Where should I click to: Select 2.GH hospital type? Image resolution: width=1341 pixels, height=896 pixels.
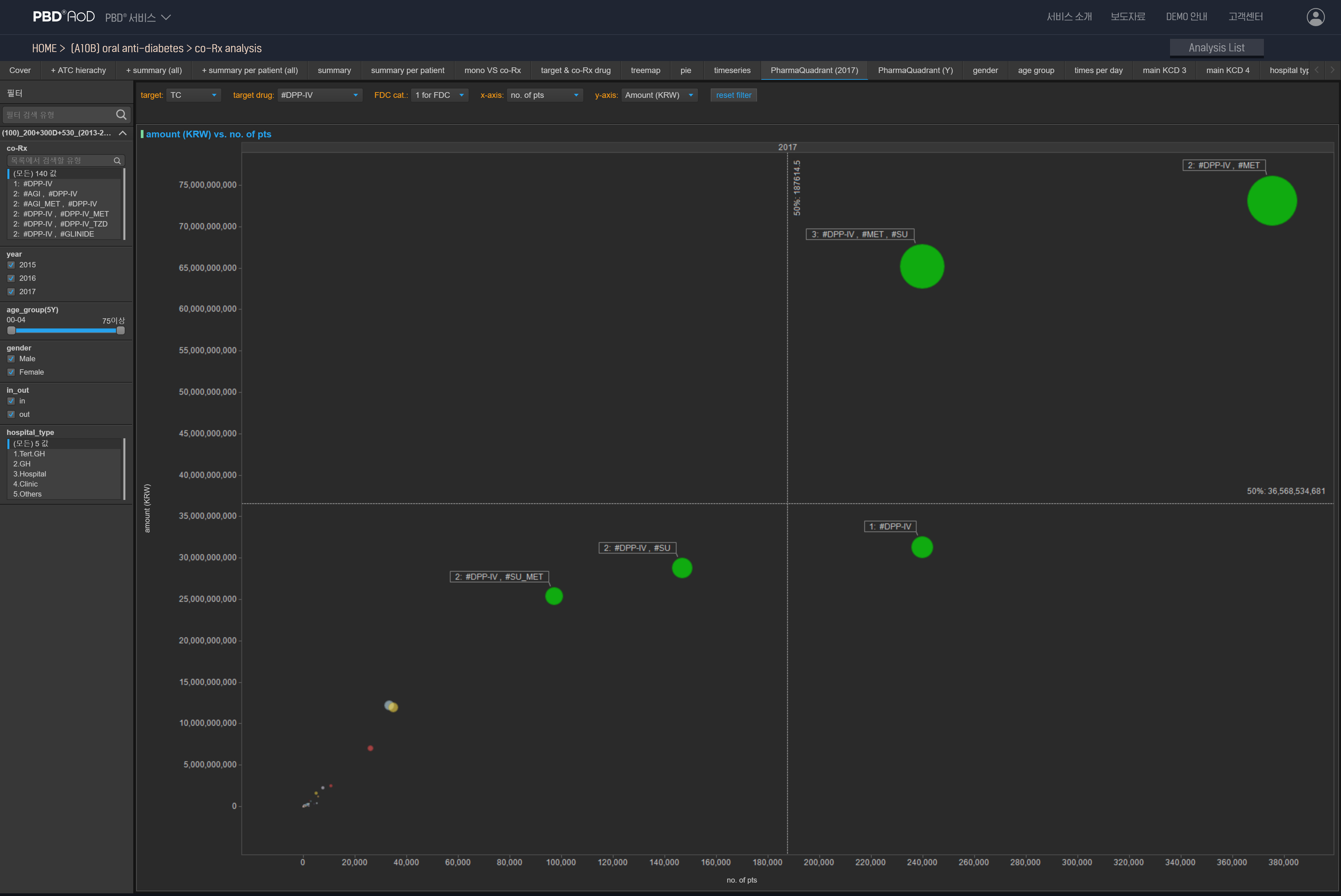point(65,464)
